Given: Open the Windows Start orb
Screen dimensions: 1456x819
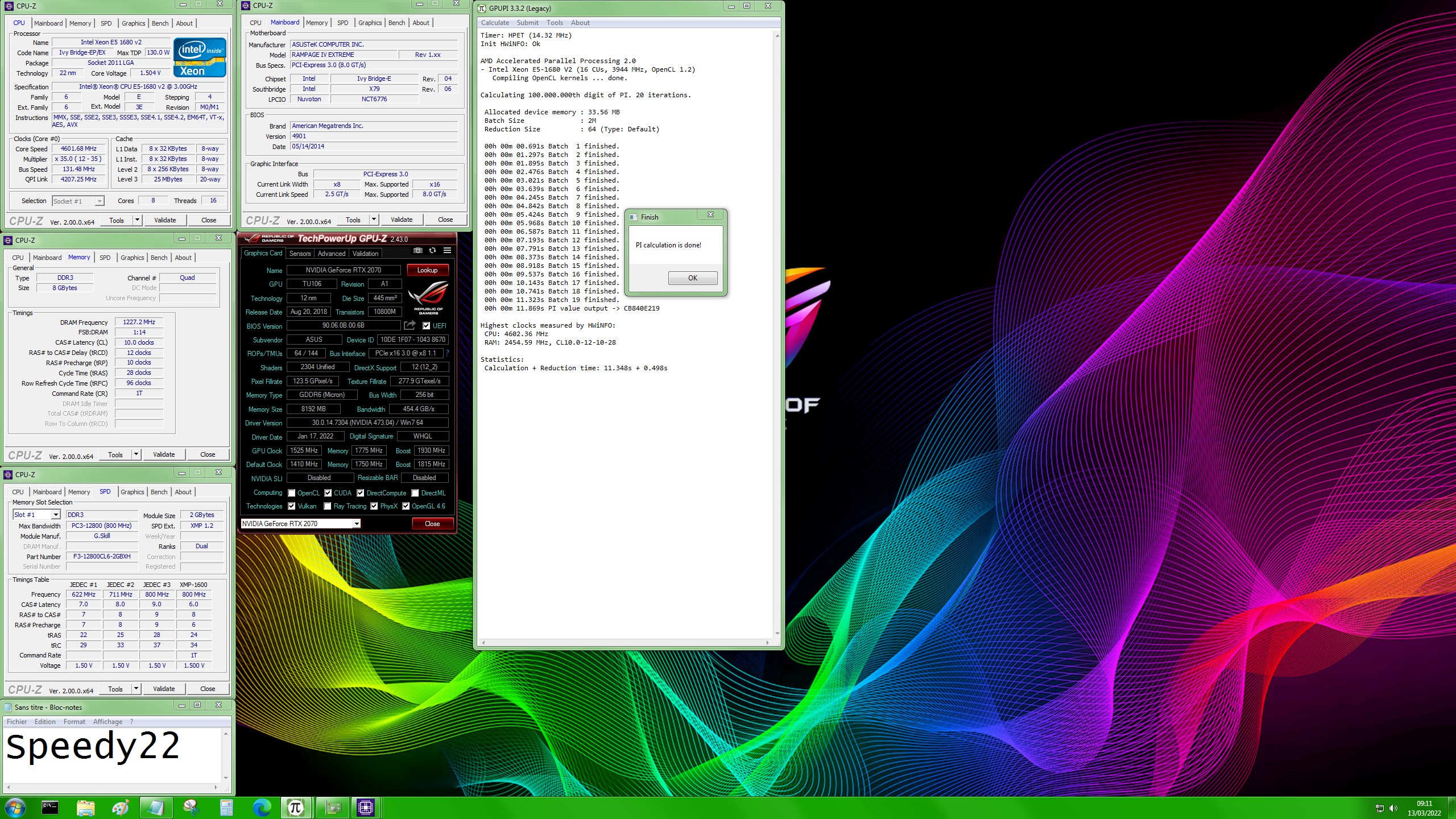Looking at the screenshot, I should [x=15, y=807].
